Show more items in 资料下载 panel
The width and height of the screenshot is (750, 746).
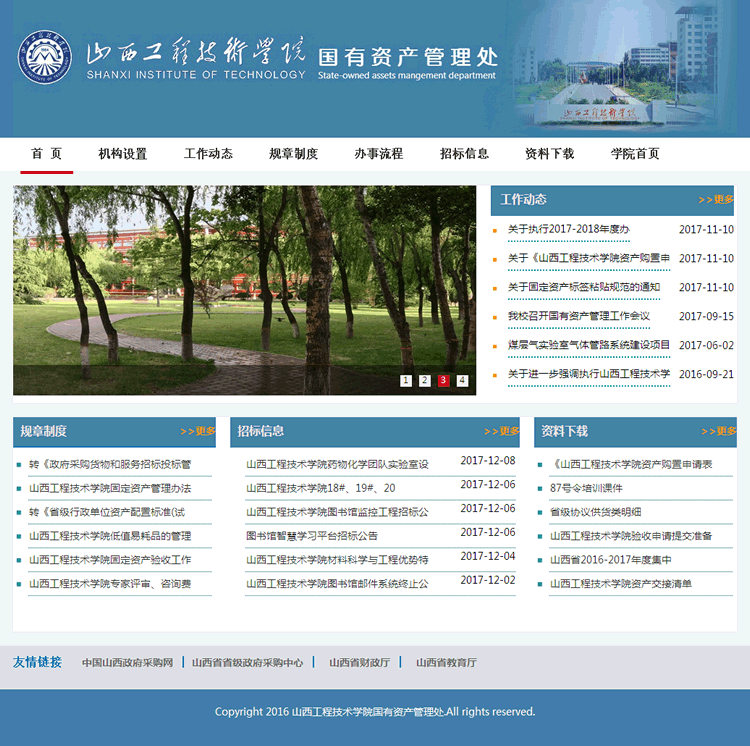[719, 432]
